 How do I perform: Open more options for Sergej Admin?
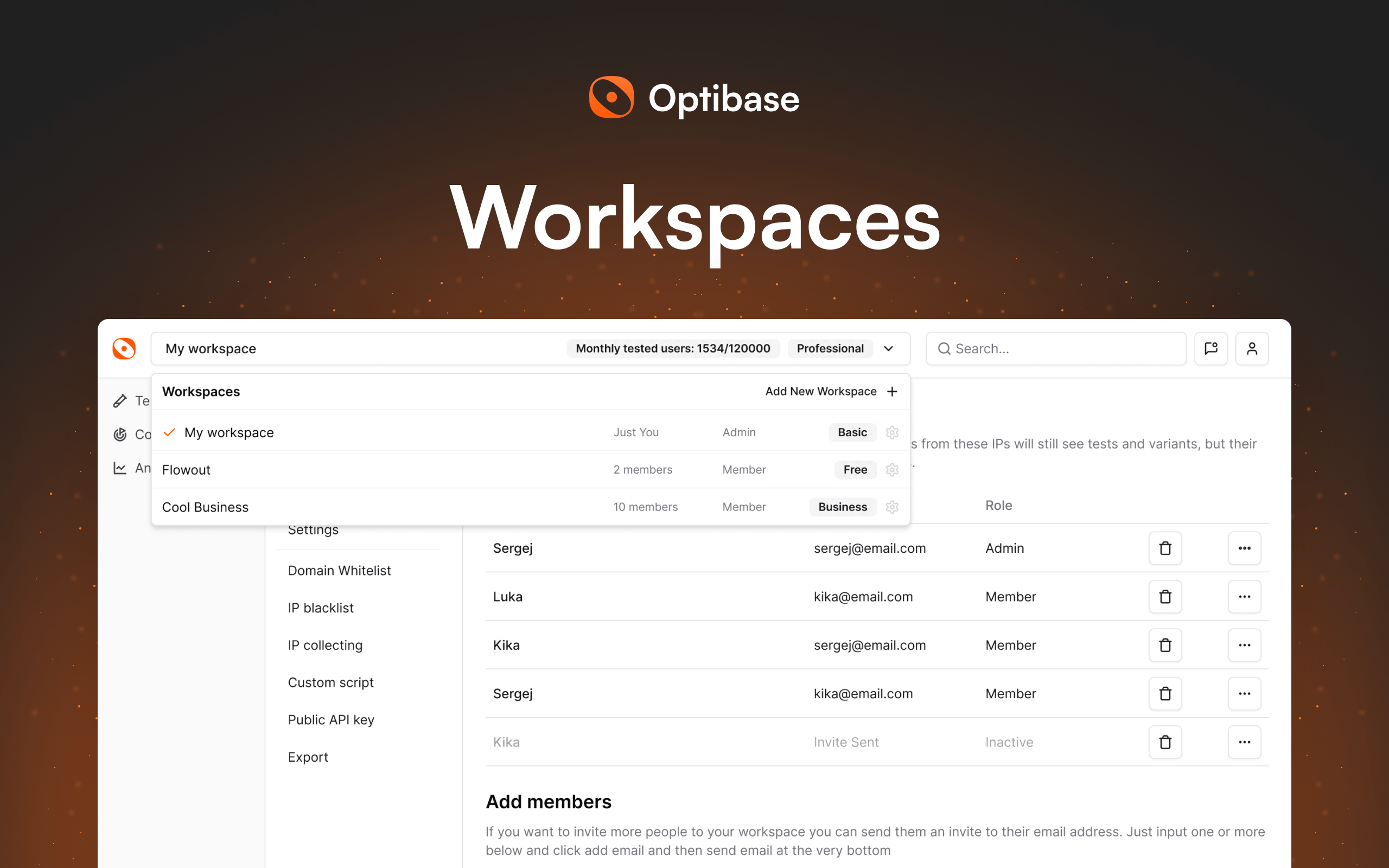click(x=1244, y=548)
